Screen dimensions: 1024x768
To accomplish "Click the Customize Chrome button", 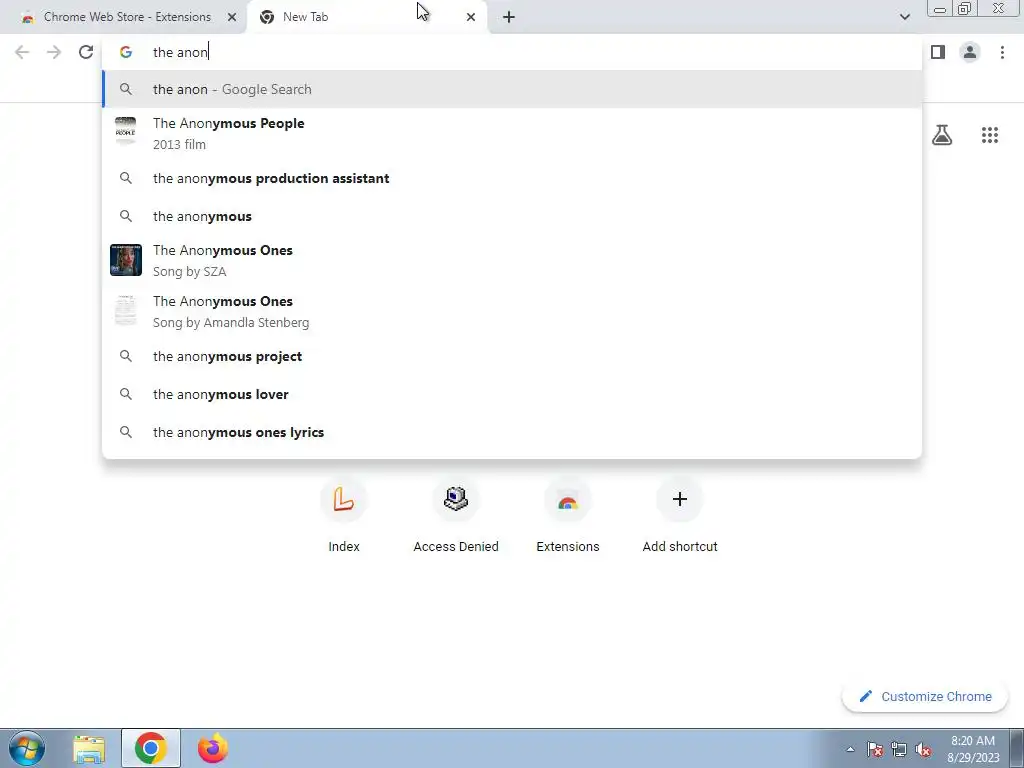I will pos(925,696).
